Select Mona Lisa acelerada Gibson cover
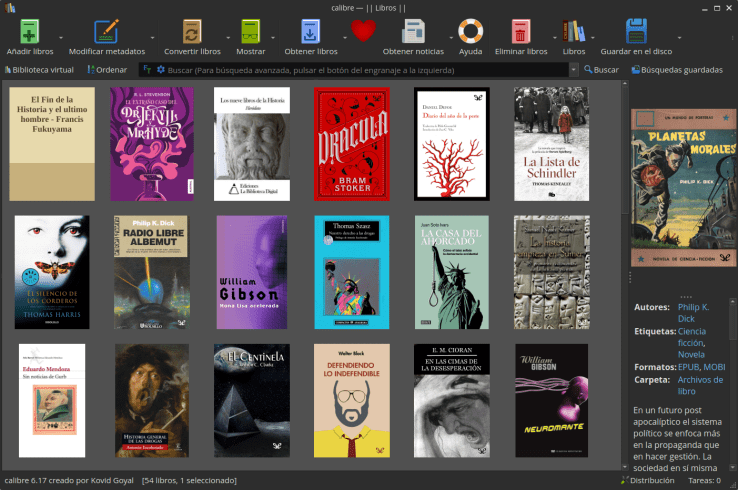Image resolution: width=738 pixels, height=490 pixels. 252,272
